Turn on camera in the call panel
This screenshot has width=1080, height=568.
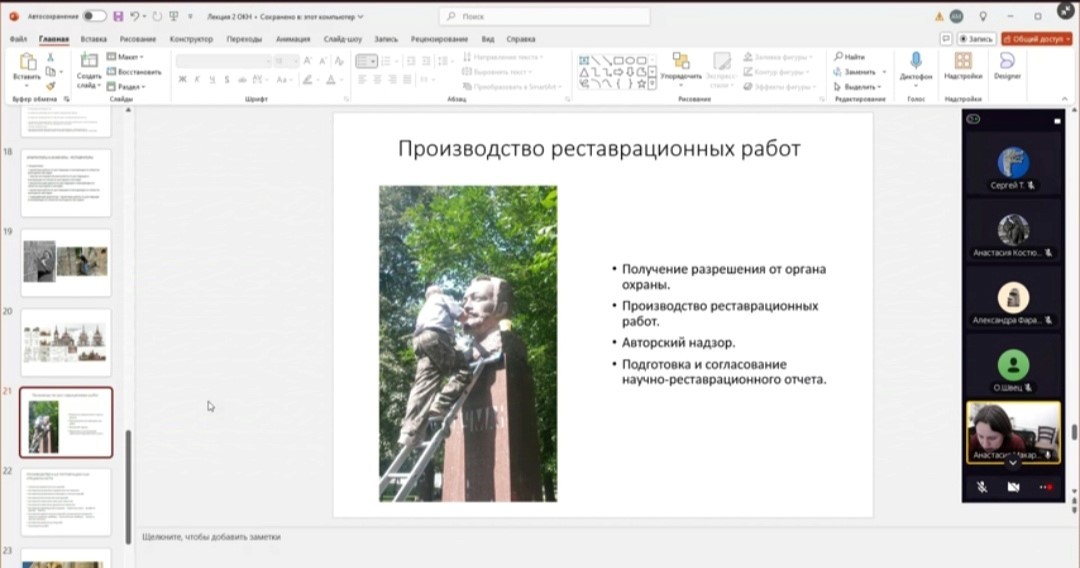tap(1013, 487)
